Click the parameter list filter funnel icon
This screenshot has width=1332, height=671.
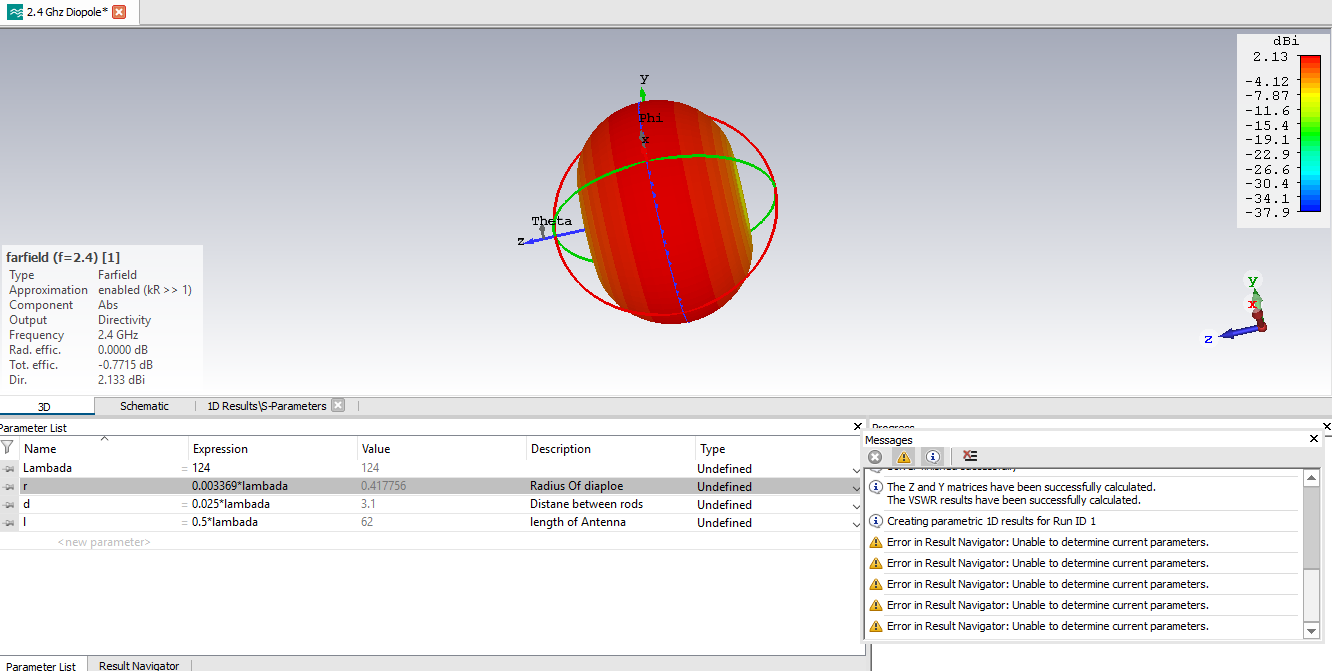[x=8, y=448]
